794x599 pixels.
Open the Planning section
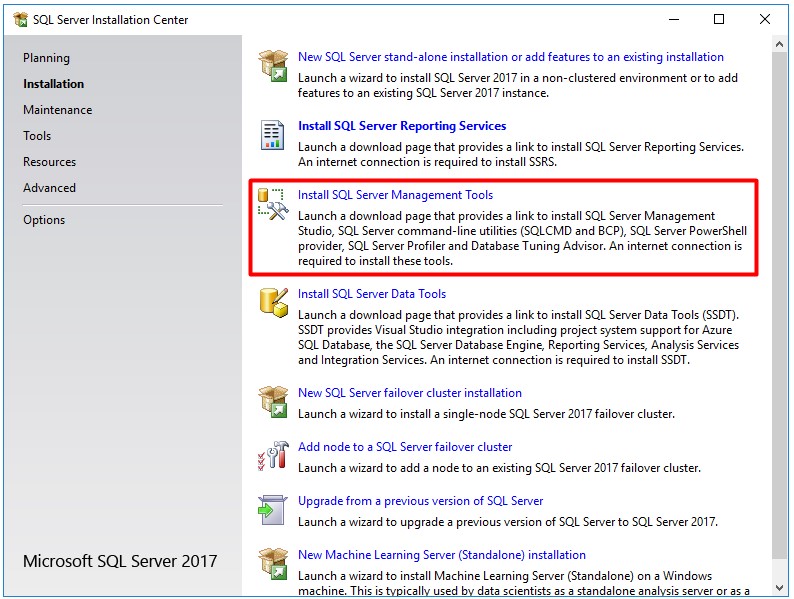(46, 58)
